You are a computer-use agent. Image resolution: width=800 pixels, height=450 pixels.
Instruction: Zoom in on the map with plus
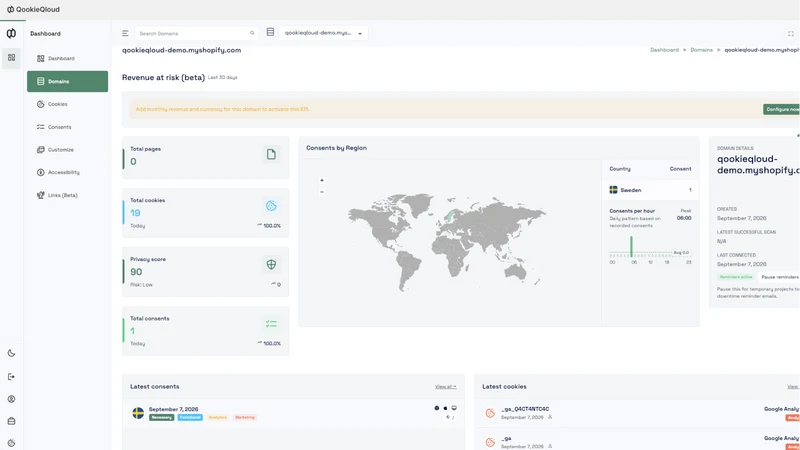coord(322,180)
